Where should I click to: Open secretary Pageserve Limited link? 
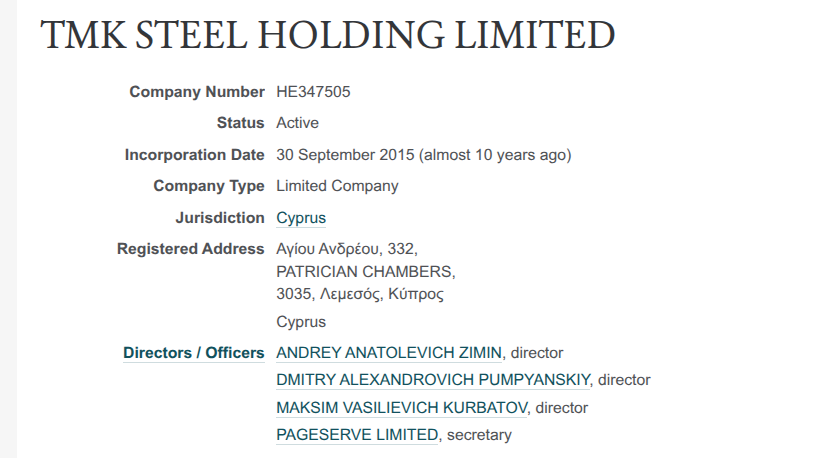point(357,435)
